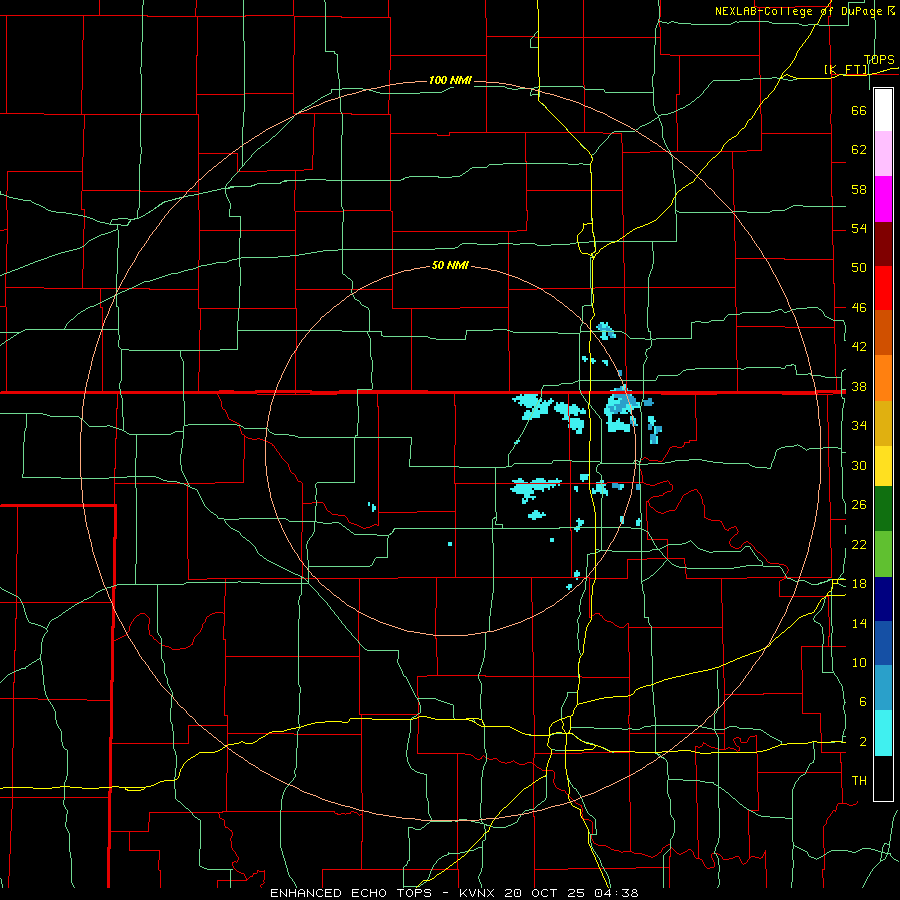Screen dimensions: 900x900
Task: Pick the gold legend swatch
Action: [883, 423]
